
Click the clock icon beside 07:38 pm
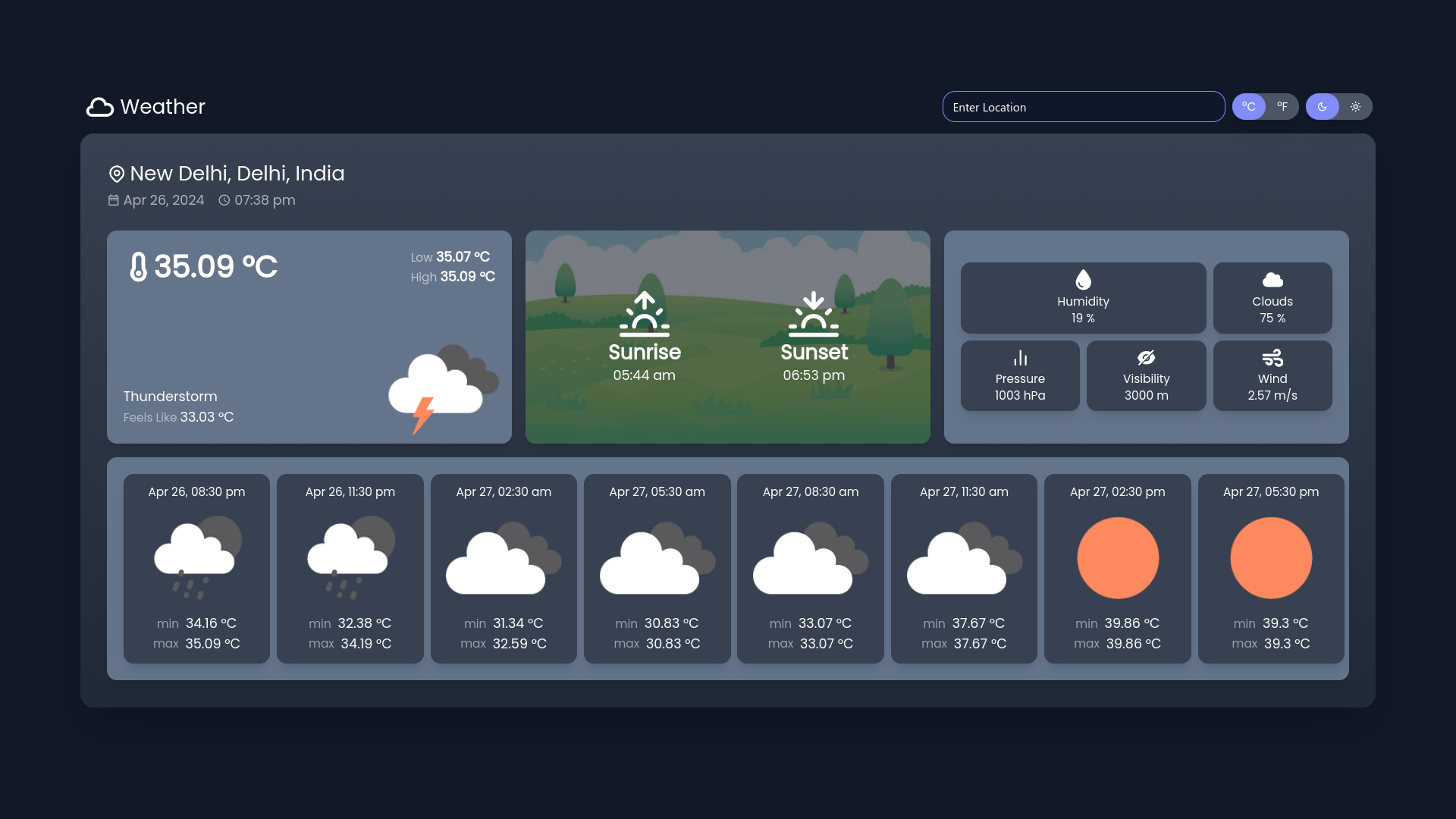pos(224,200)
